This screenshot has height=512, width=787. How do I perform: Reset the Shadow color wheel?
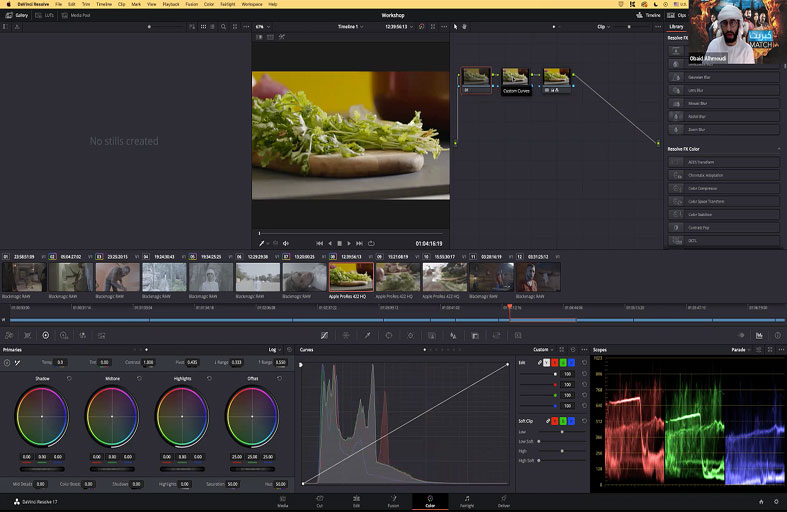(x=69, y=379)
